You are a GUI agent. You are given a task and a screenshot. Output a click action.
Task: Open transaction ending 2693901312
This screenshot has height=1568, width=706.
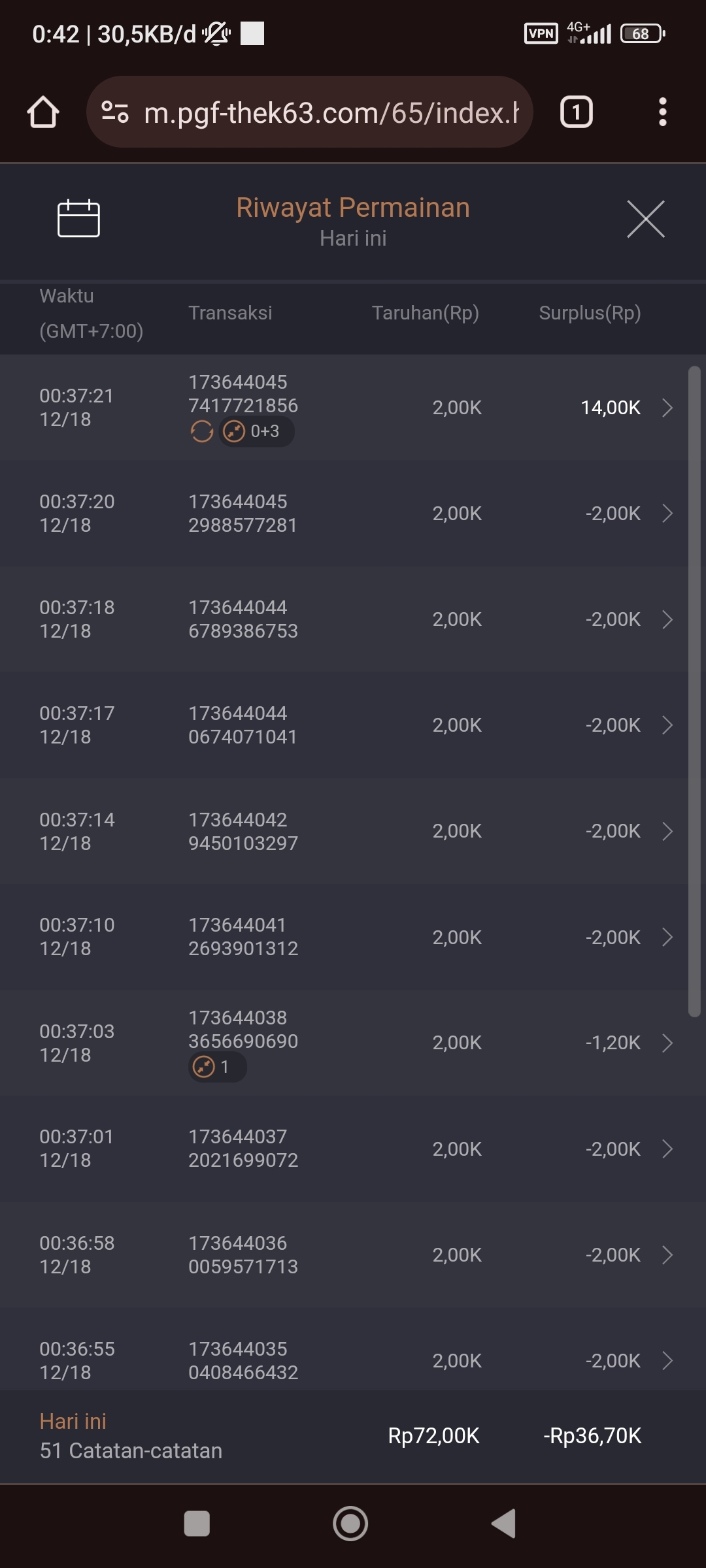pos(243,937)
